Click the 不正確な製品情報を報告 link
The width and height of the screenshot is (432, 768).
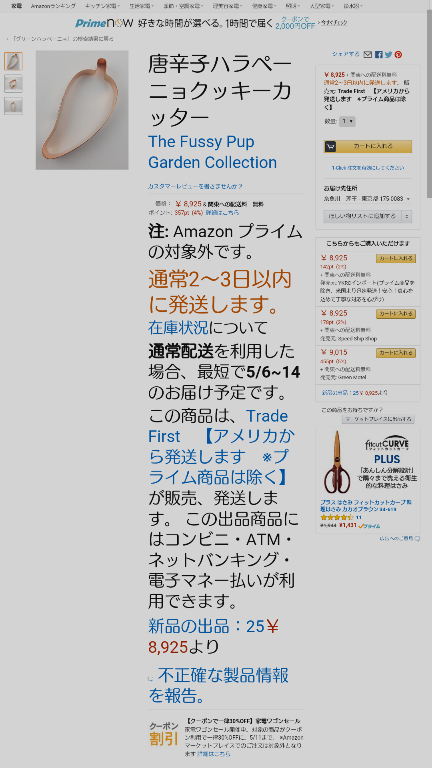tap(218, 685)
